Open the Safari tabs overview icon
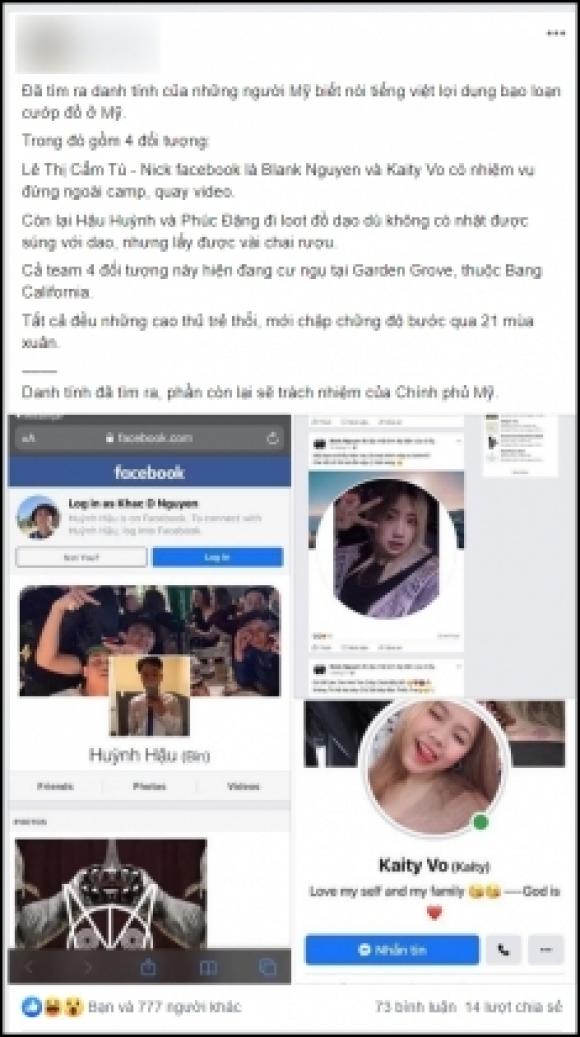Image resolution: width=580 pixels, height=1037 pixels. 267,968
